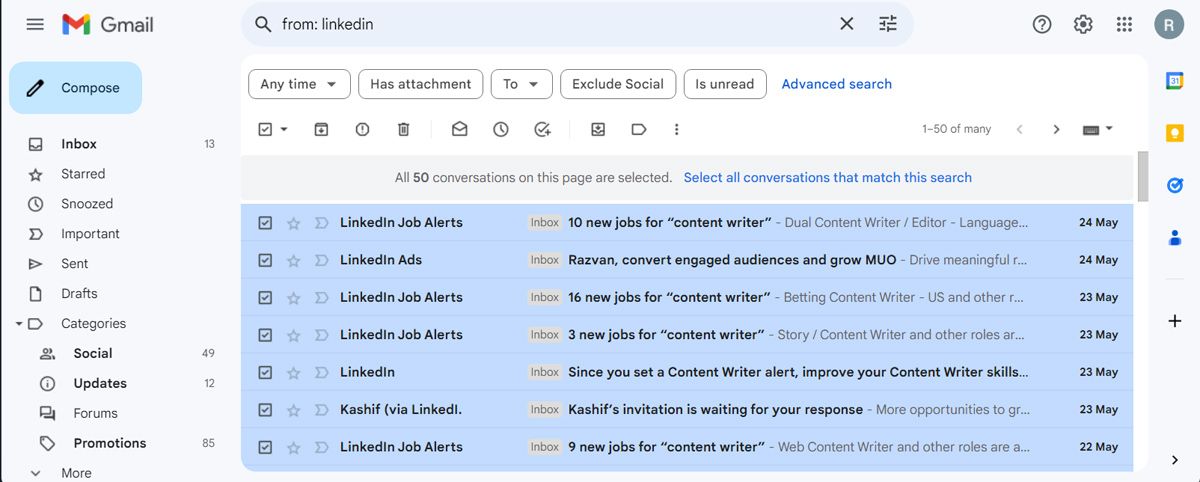Open Google apps grid launcher
Screen dimensions: 1200x482
pyautogui.click(x=1124, y=24)
